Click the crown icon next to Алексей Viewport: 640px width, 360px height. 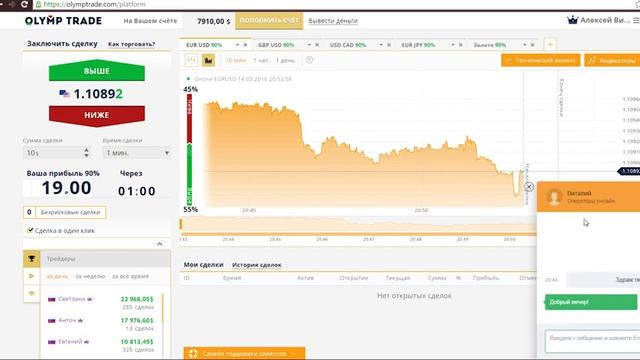(573, 20)
